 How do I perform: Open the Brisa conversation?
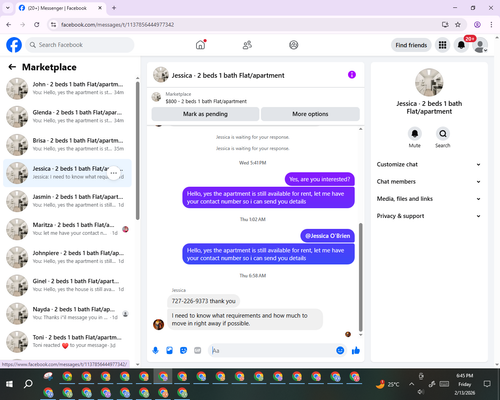coord(67,145)
